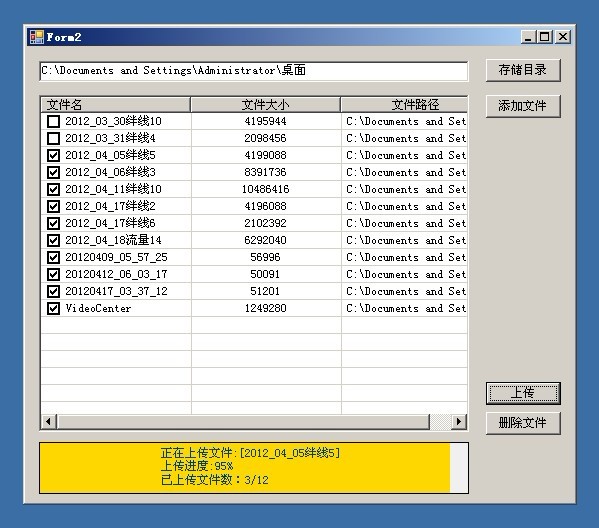Close the Form2 window
The image size is (599, 528).
click(x=563, y=37)
